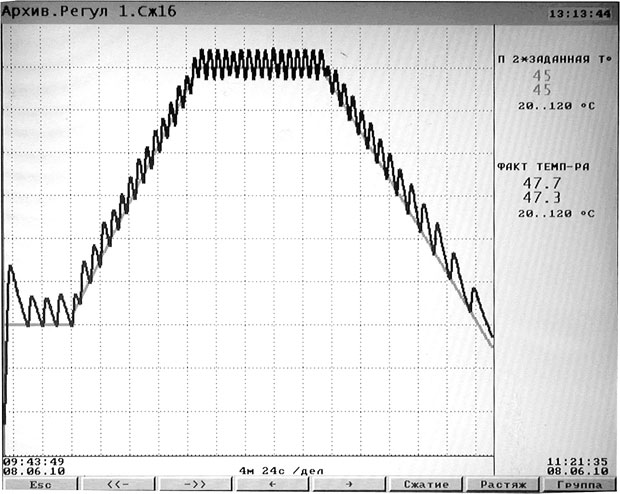Click the 20..120 °C range under ЗАДАННАЯ Т°
This screenshot has width=620, height=494.
556,106
